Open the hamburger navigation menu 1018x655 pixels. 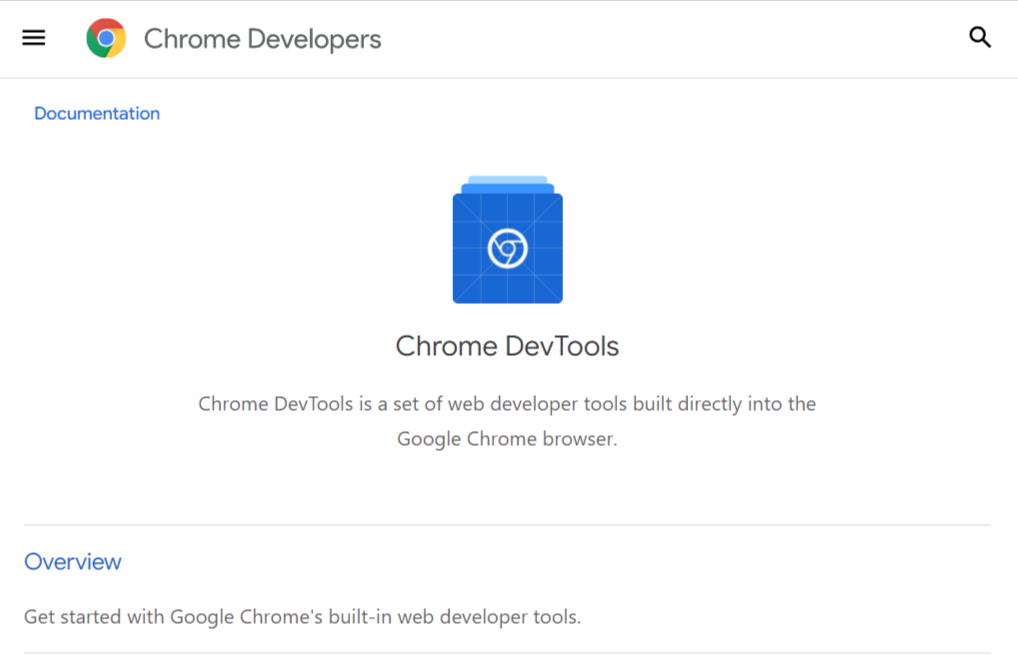[34, 38]
